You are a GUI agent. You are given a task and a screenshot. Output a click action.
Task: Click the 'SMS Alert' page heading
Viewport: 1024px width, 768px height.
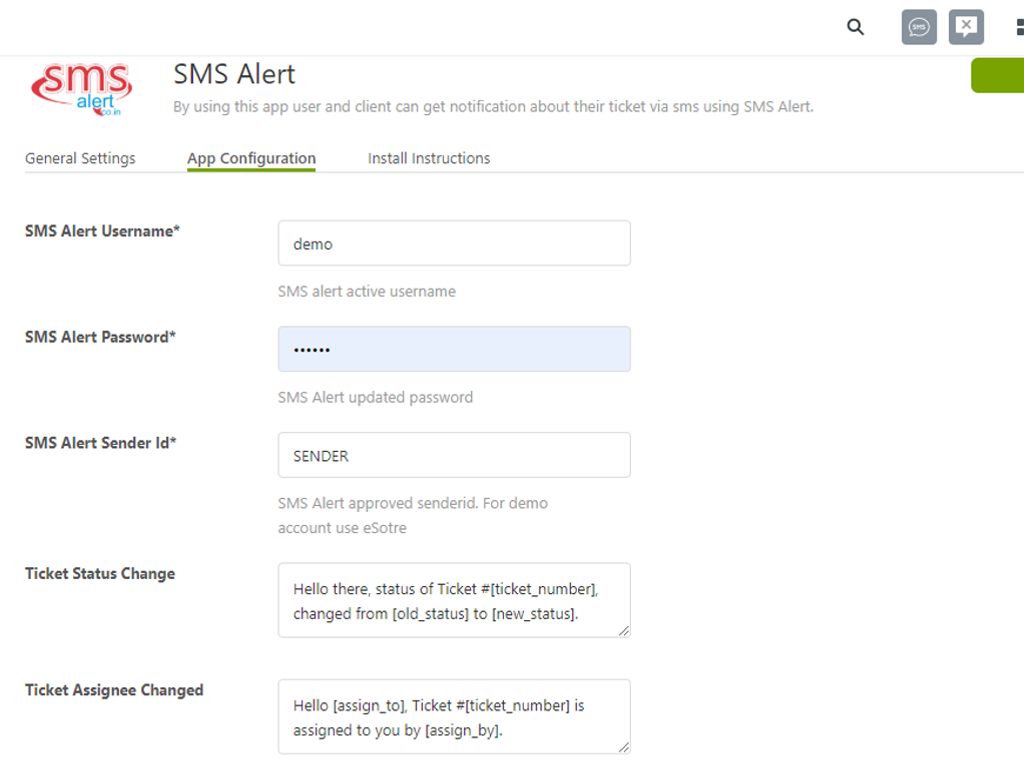coord(234,74)
